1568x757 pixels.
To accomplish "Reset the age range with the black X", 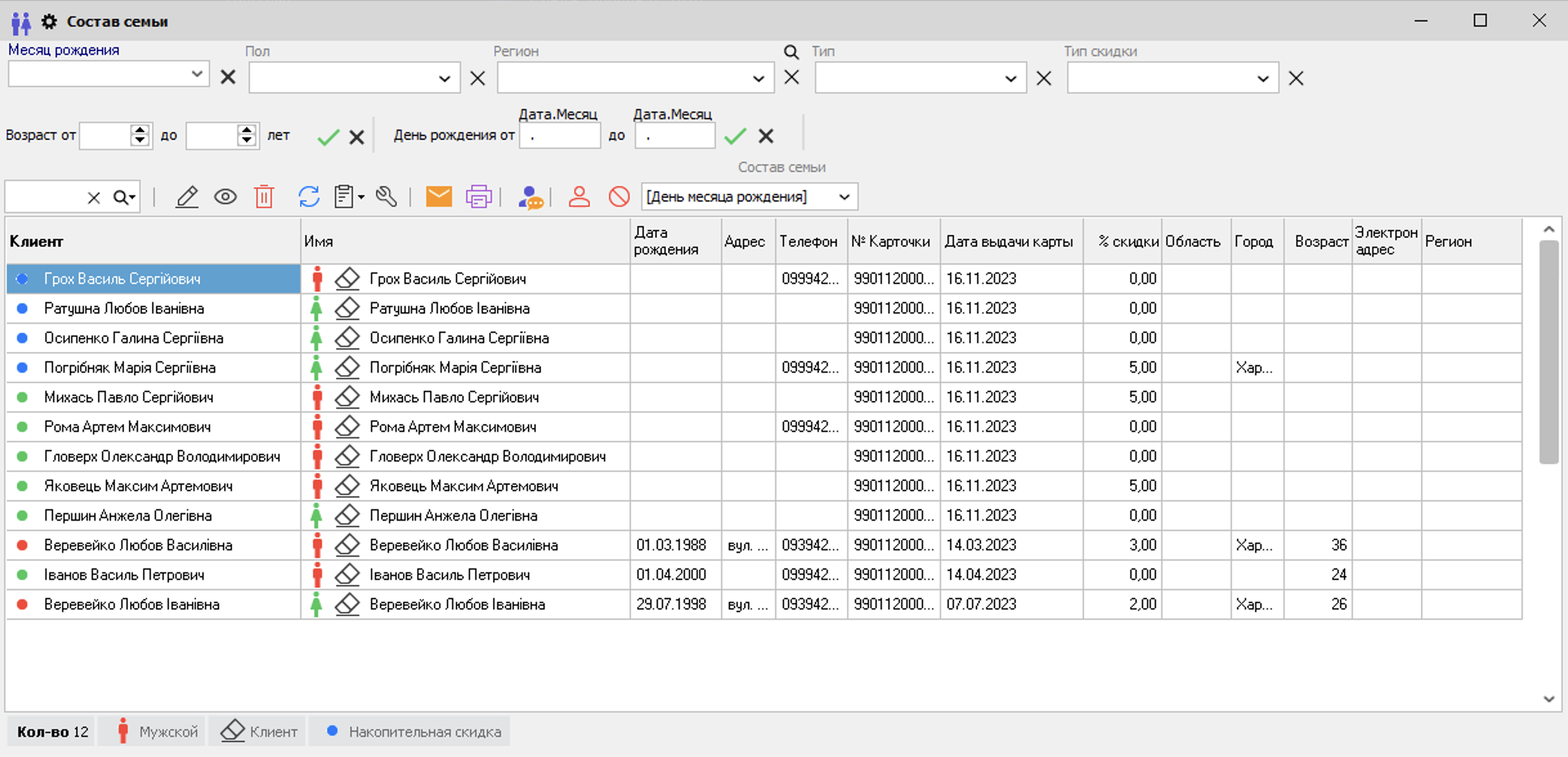I will (357, 137).
